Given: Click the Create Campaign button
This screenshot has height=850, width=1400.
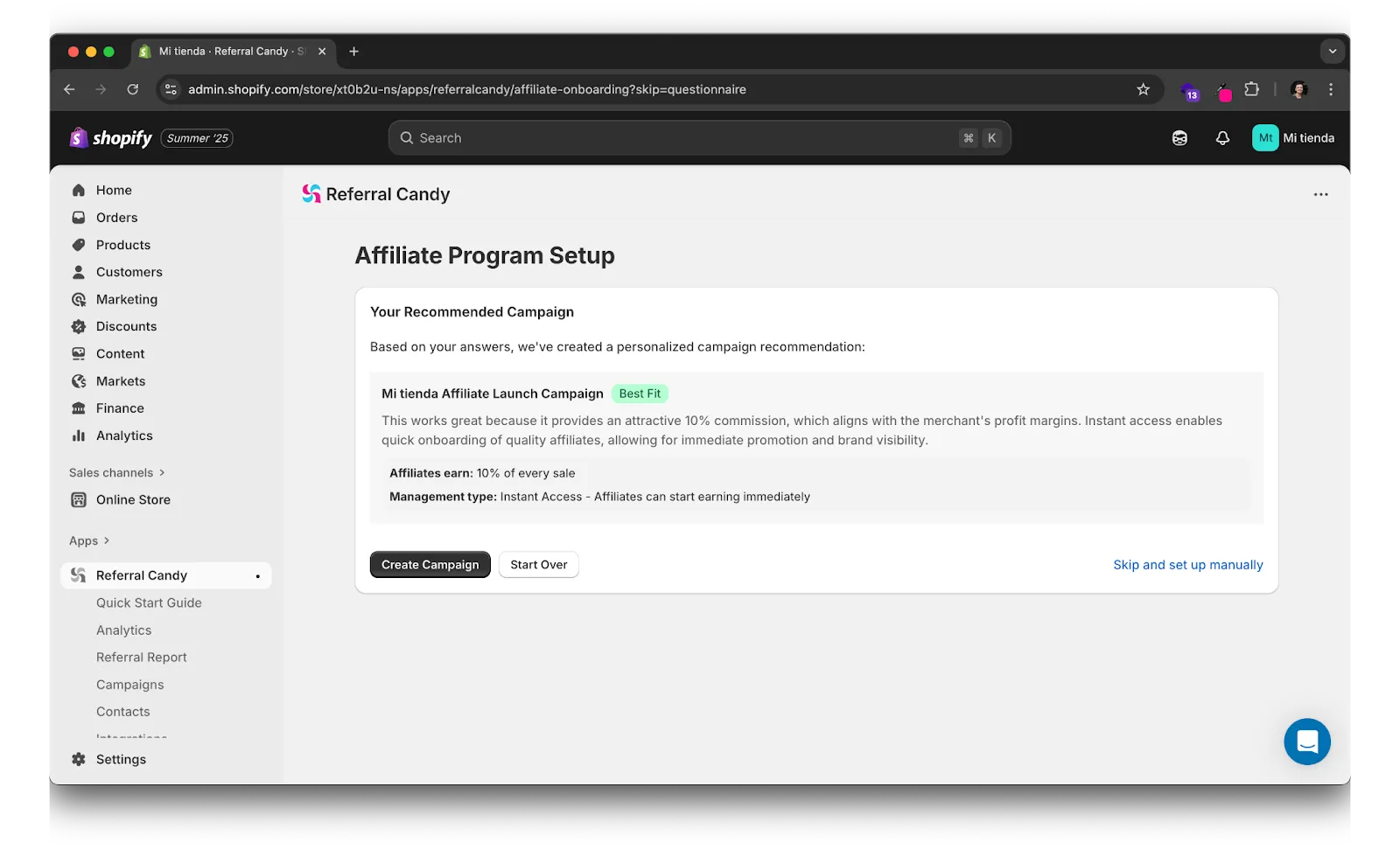Looking at the screenshot, I should tap(430, 564).
